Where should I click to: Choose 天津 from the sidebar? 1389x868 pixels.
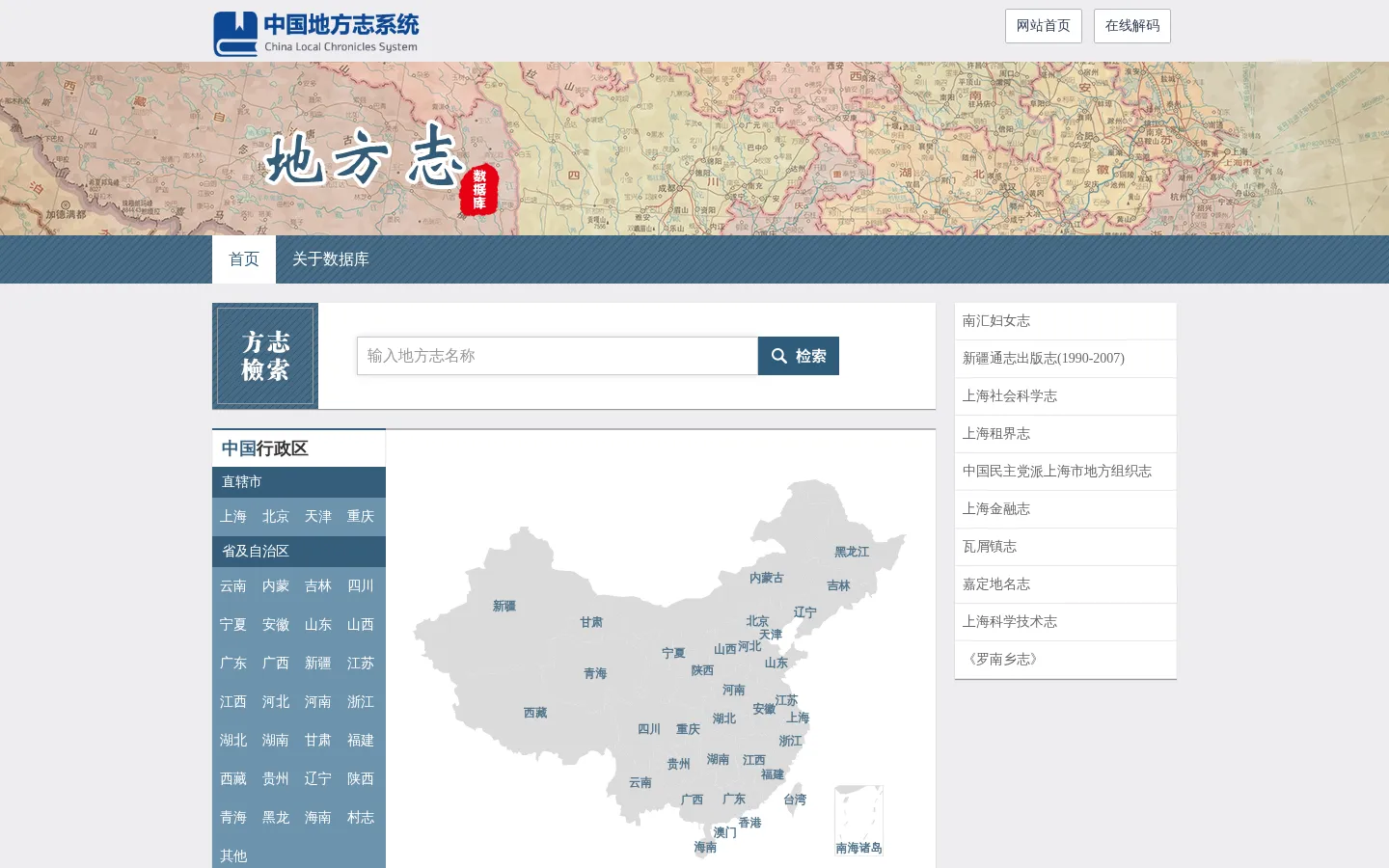click(x=318, y=517)
